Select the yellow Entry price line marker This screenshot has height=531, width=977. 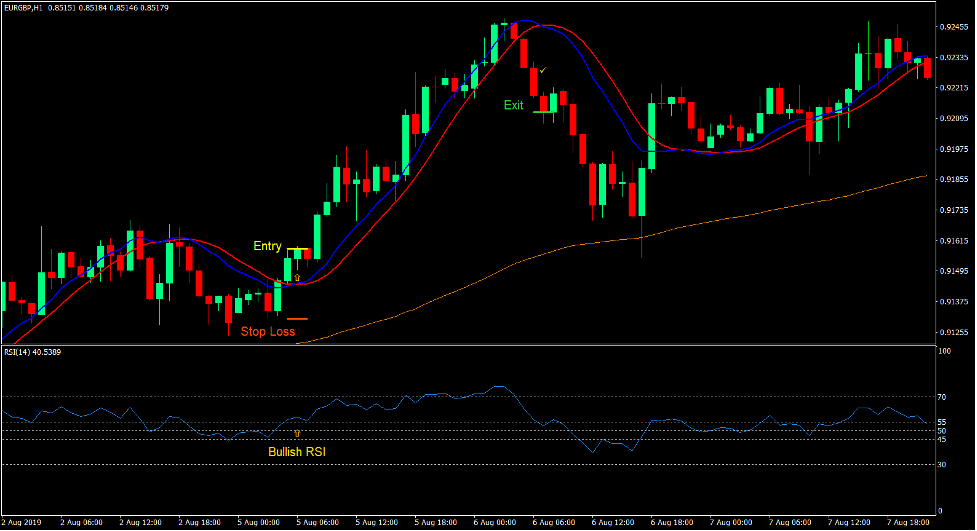coord(298,248)
